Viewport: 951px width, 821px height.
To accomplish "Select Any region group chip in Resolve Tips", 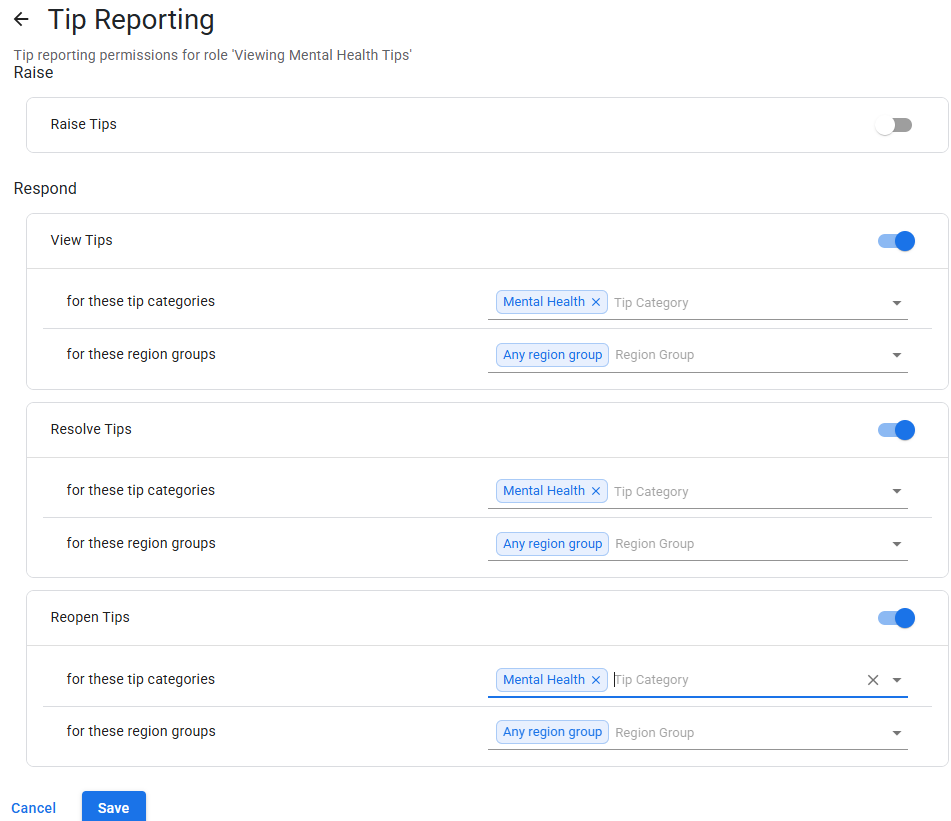I will (552, 544).
